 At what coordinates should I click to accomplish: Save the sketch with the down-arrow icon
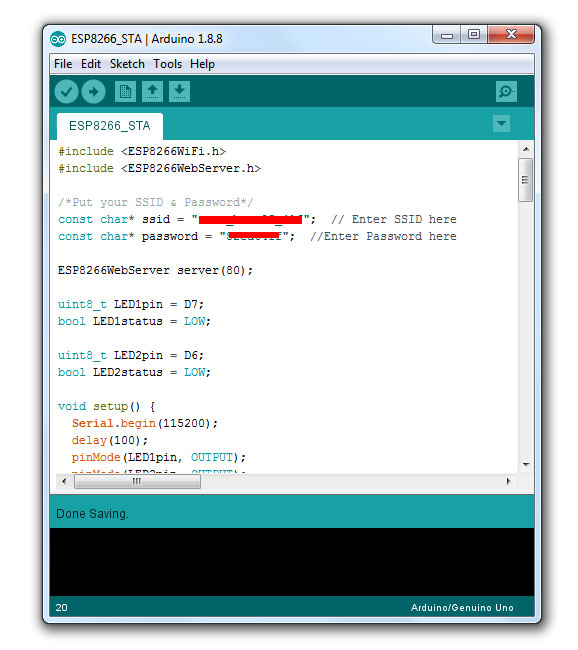180,92
